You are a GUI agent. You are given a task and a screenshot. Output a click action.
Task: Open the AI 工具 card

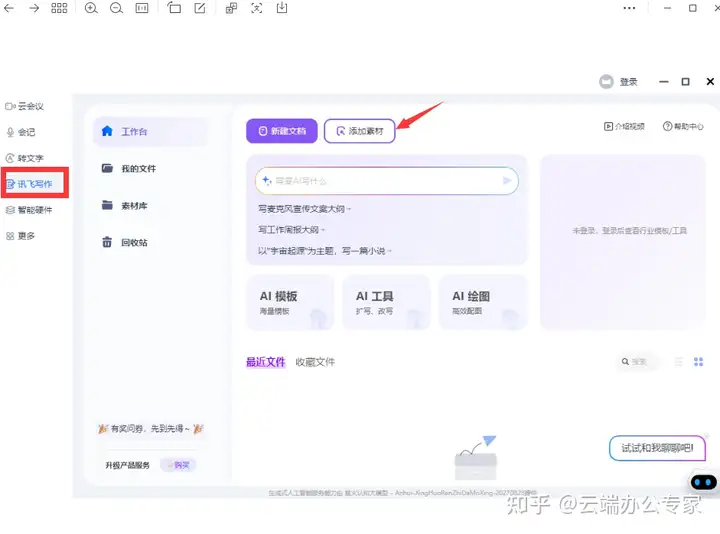pos(386,303)
